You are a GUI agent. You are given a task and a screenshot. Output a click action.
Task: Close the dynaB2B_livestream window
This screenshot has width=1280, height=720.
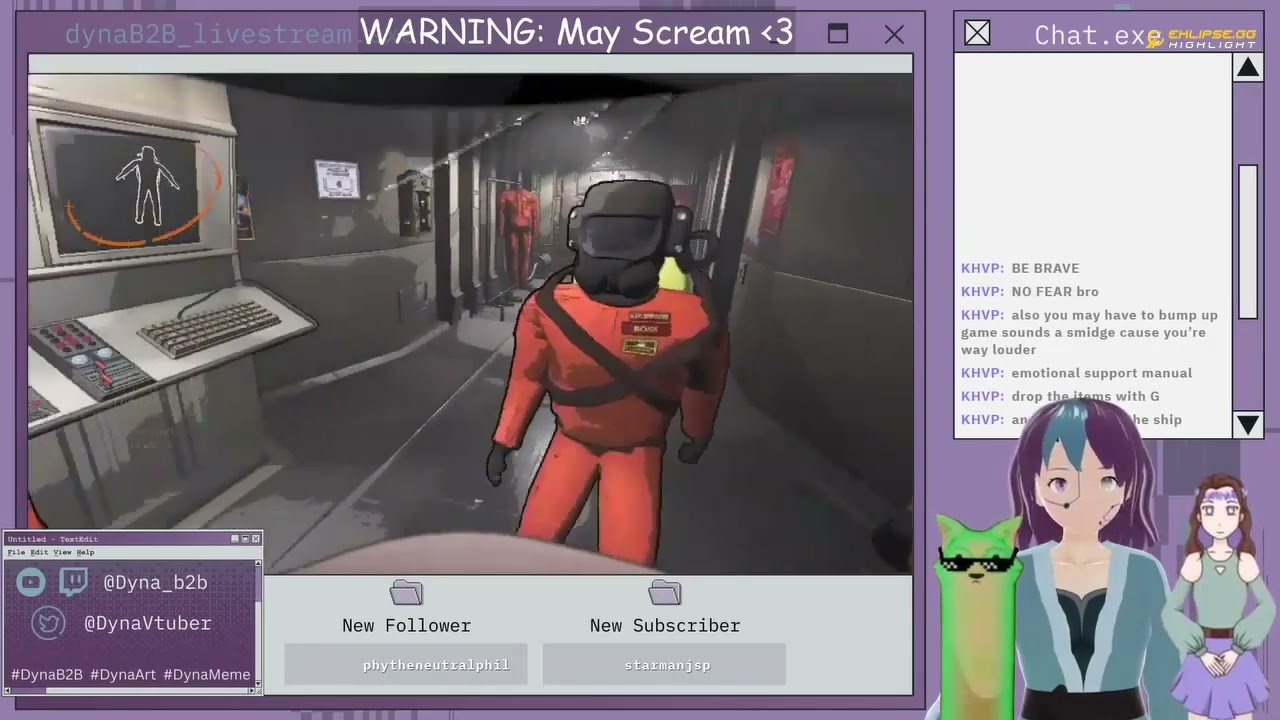coord(894,35)
